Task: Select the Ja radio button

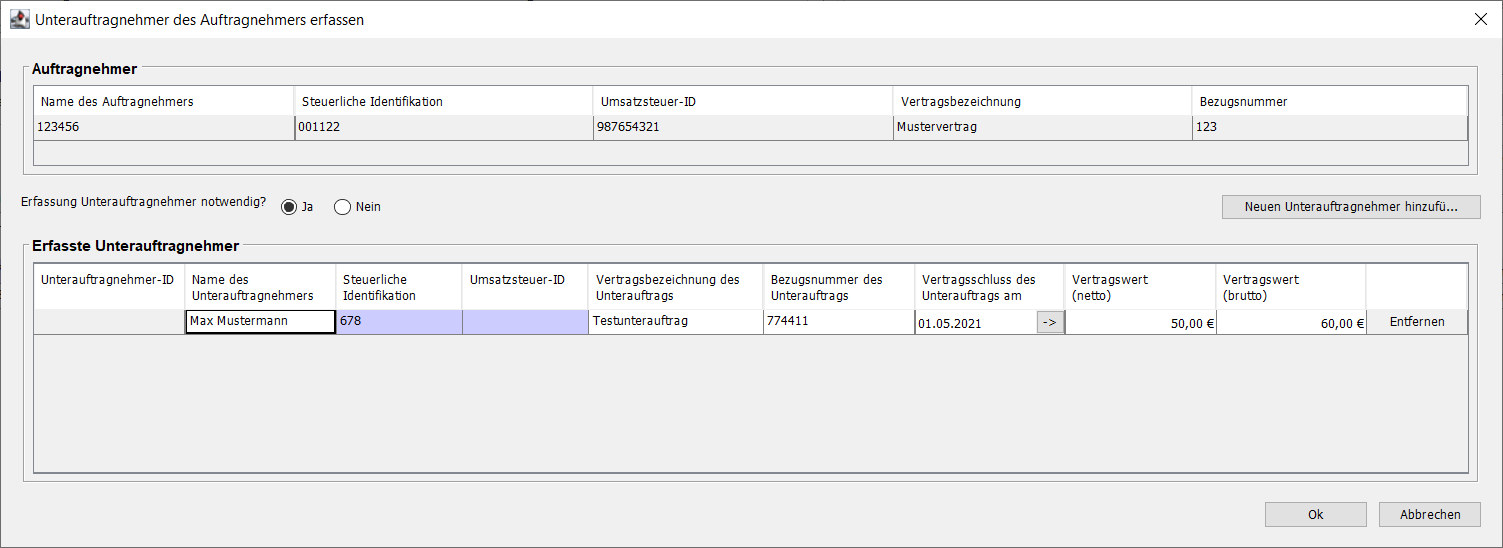Action: coord(289,207)
